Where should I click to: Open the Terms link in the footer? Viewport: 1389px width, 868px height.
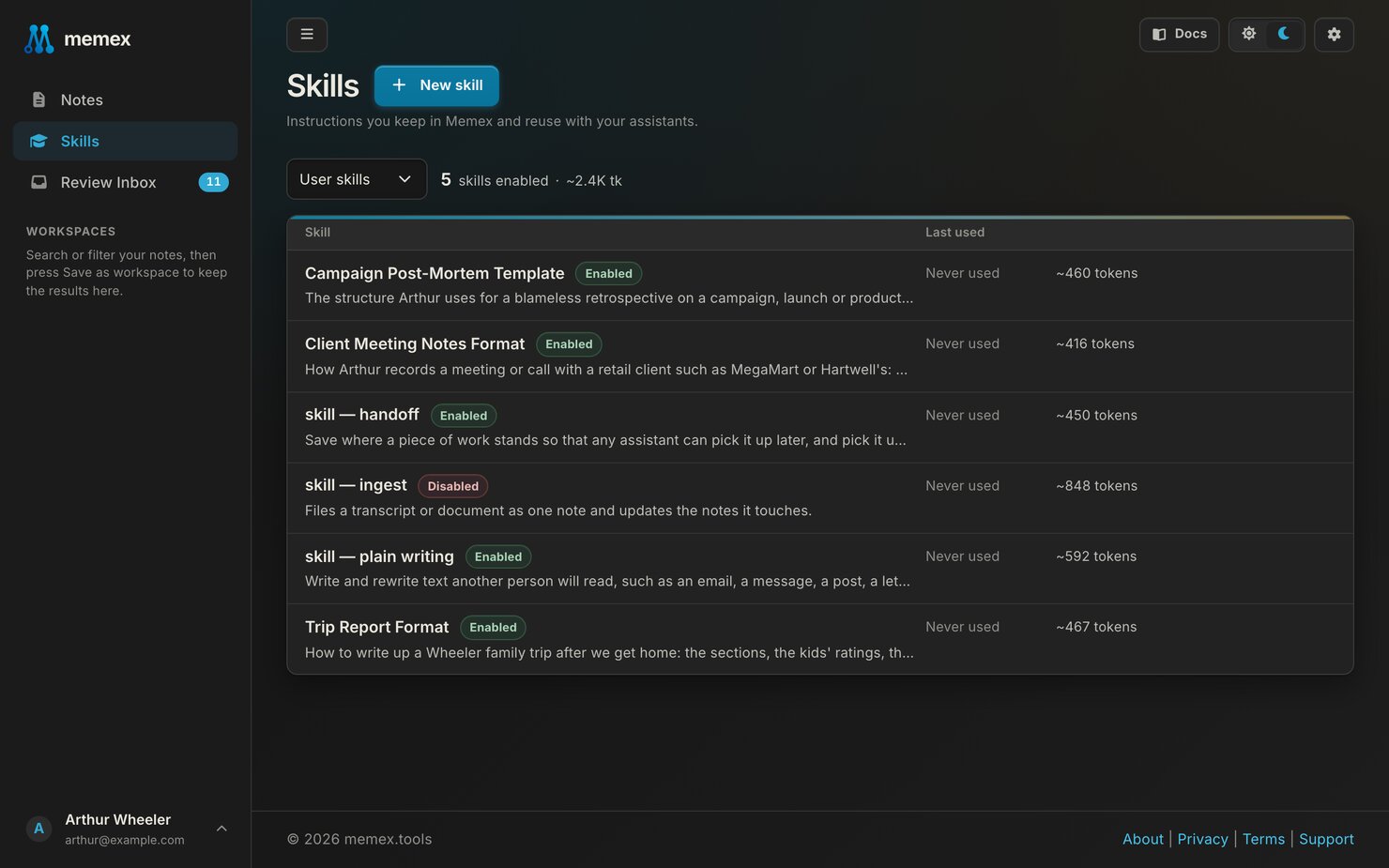[x=1263, y=839]
